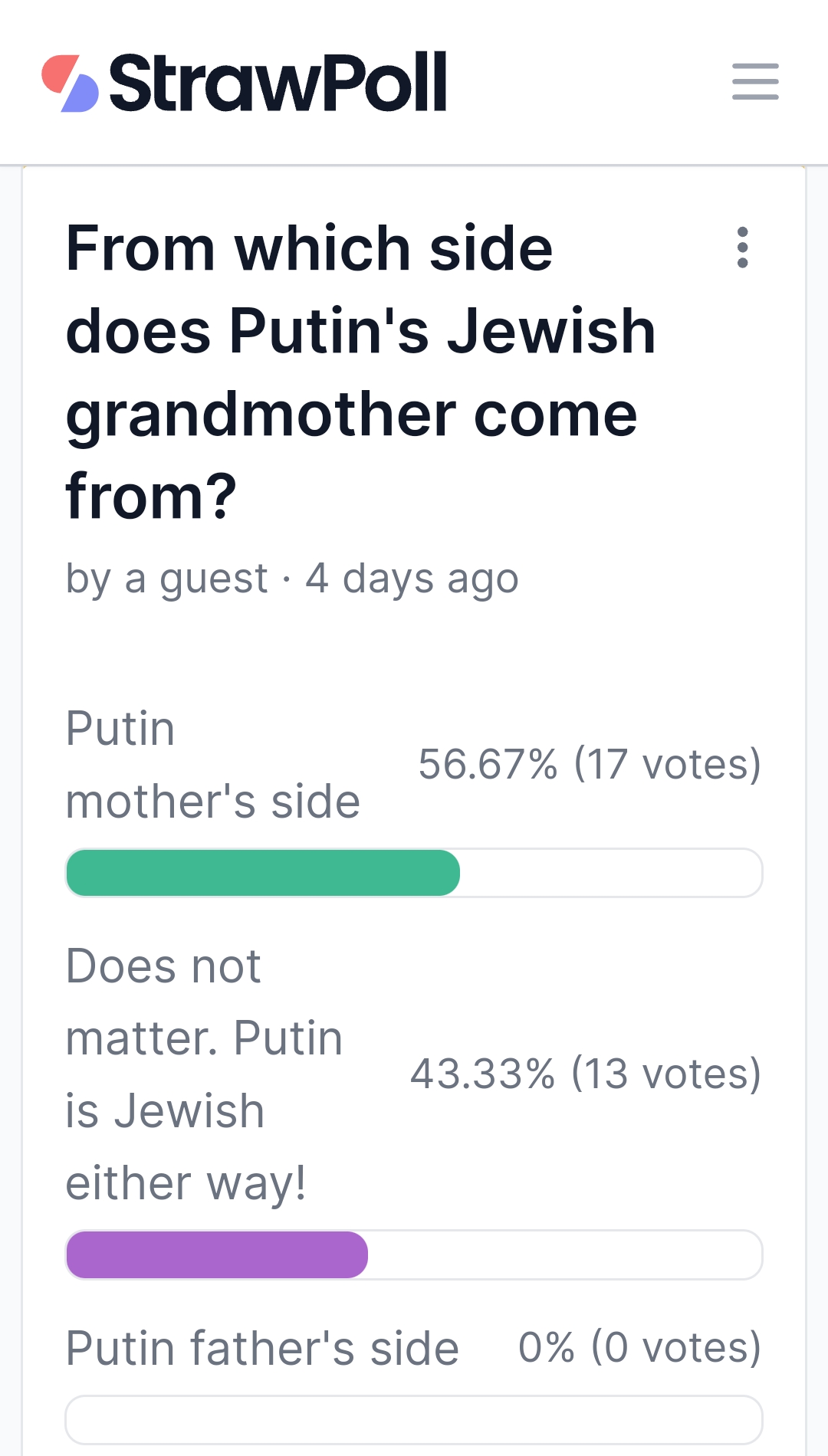
Task: Select 'Does not matter' option label
Action: pos(203,1074)
